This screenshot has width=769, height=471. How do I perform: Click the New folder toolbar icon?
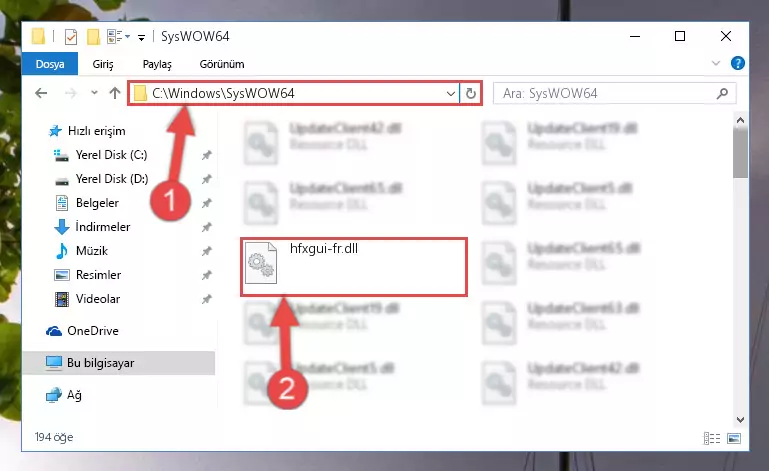[x=93, y=36]
